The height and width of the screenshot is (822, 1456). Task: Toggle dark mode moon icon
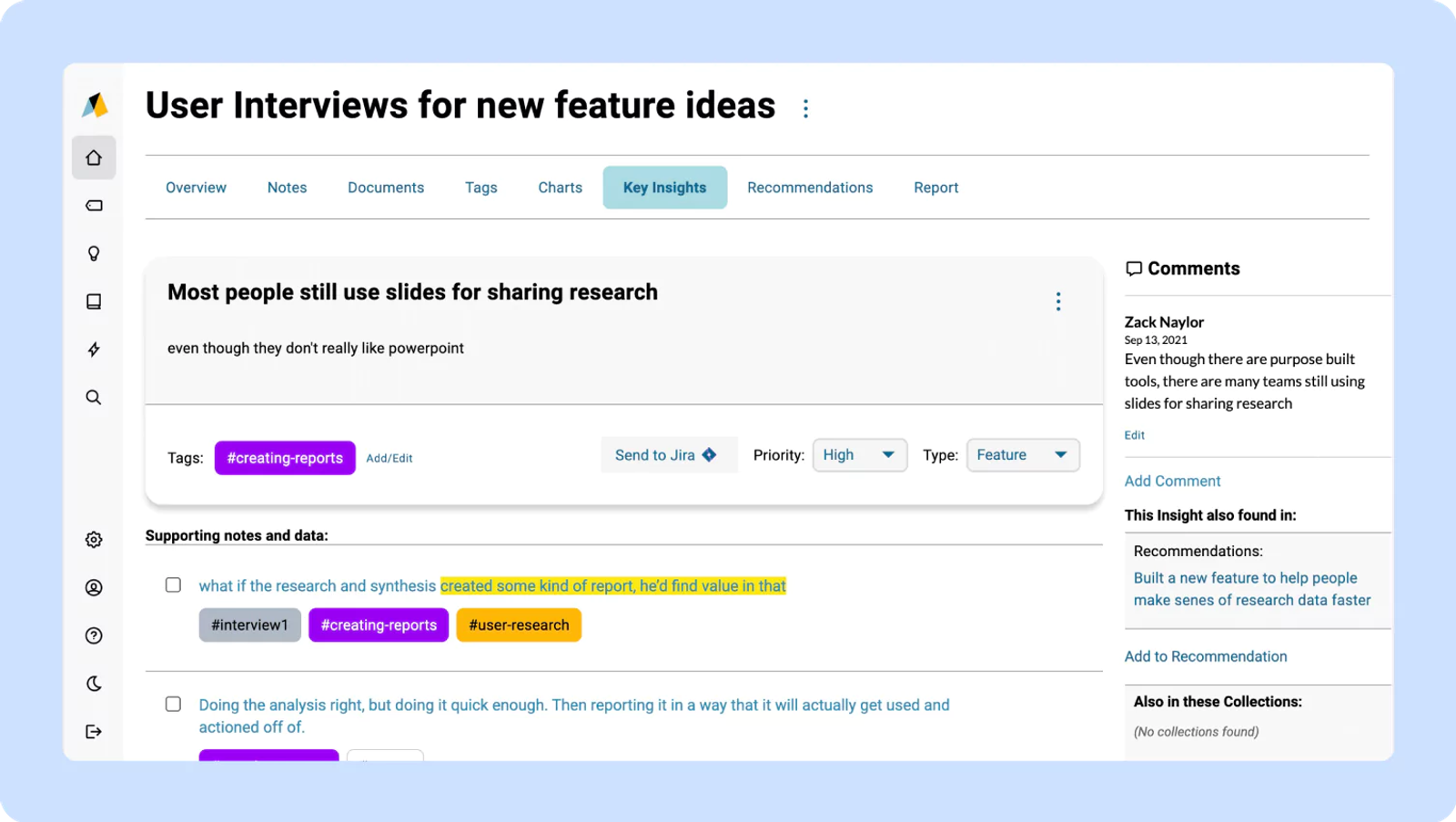pyautogui.click(x=94, y=684)
